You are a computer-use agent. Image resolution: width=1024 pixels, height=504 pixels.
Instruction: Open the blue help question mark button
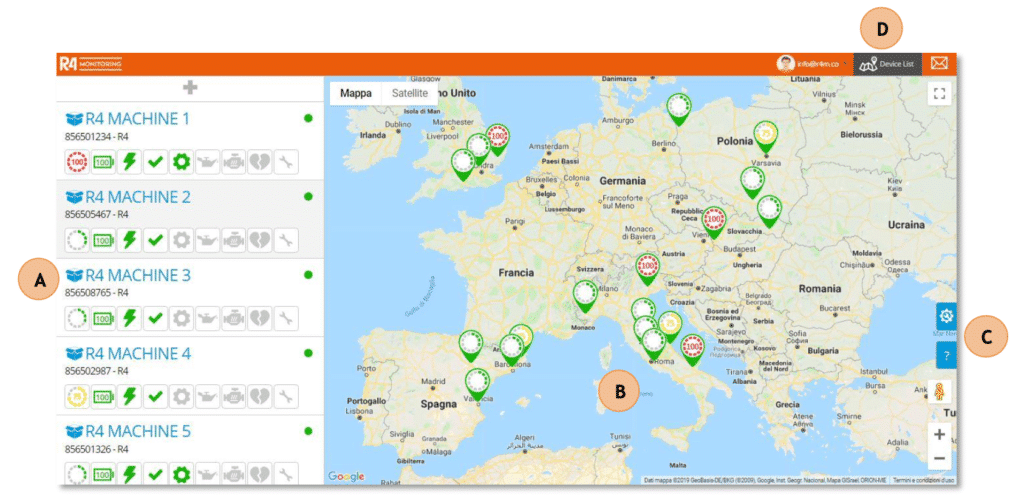[946, 355]
